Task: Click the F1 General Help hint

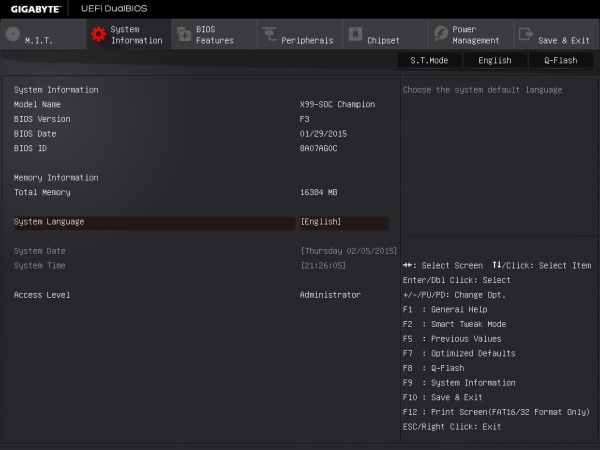Action: (445, 310)
